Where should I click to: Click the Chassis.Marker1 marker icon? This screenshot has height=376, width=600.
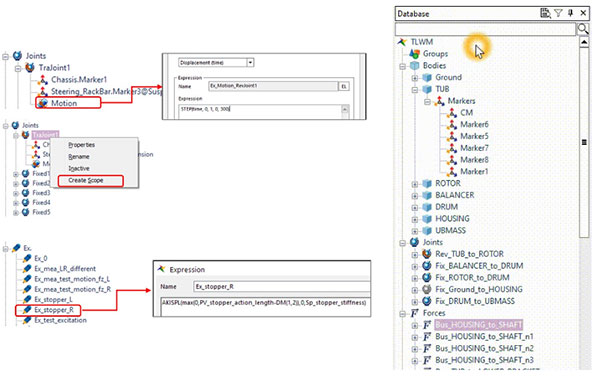click(43, 80)
